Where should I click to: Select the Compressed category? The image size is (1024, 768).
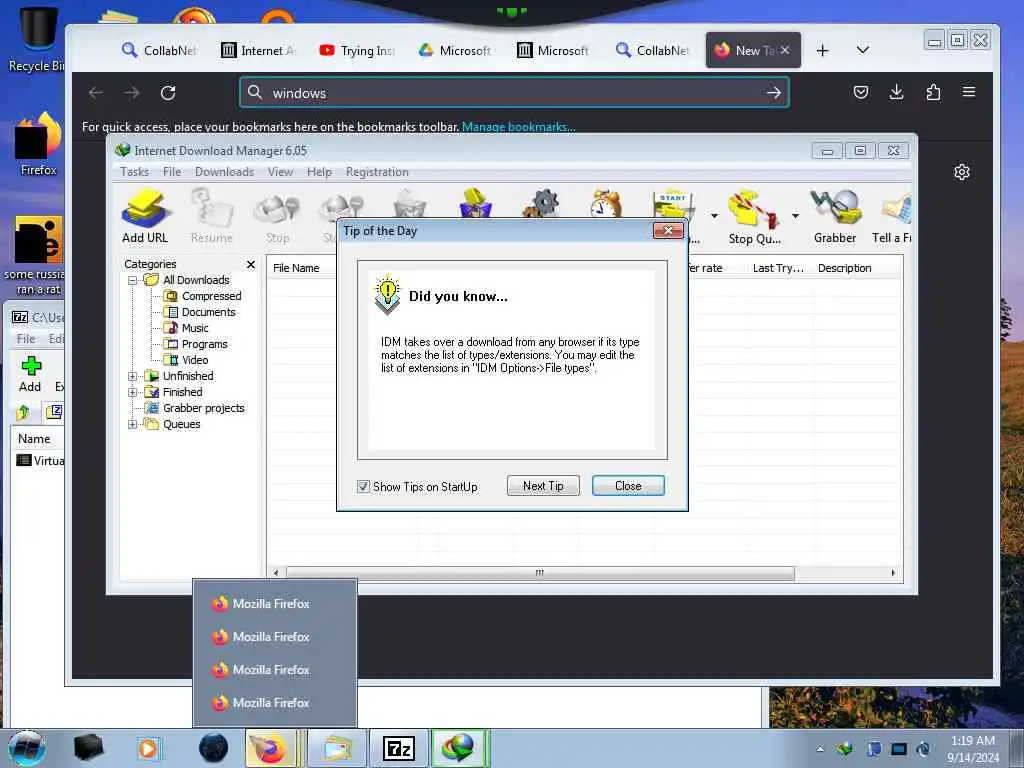(x=211, y=296)
